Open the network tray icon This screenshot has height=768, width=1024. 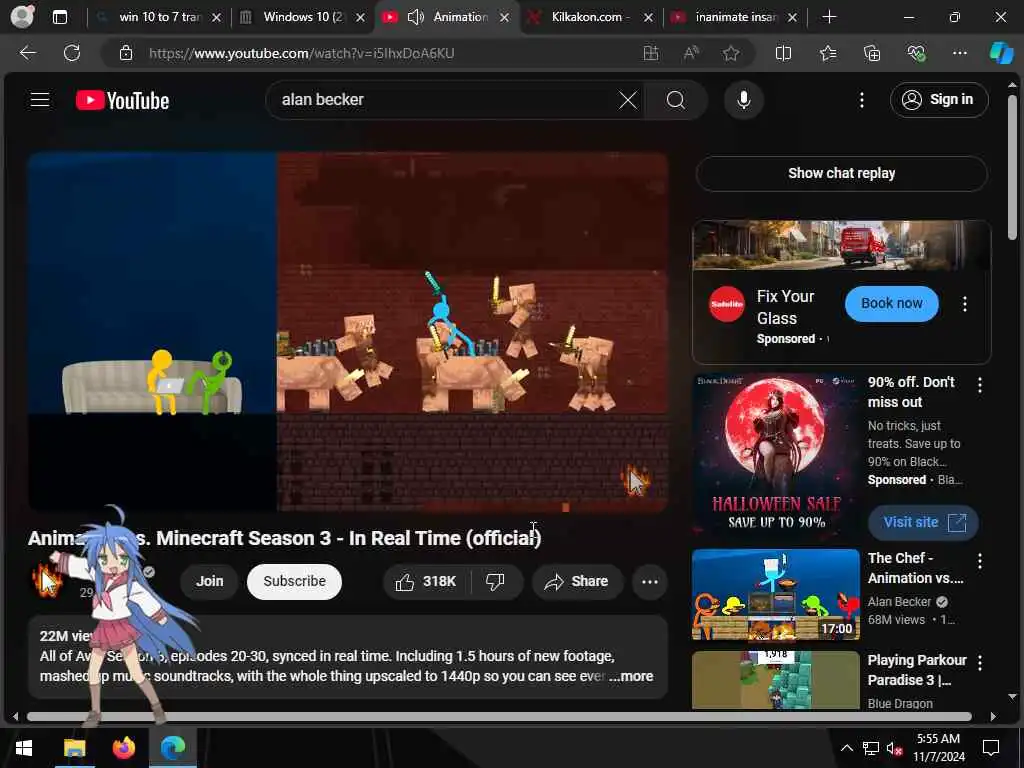click(x=871, y=748)
